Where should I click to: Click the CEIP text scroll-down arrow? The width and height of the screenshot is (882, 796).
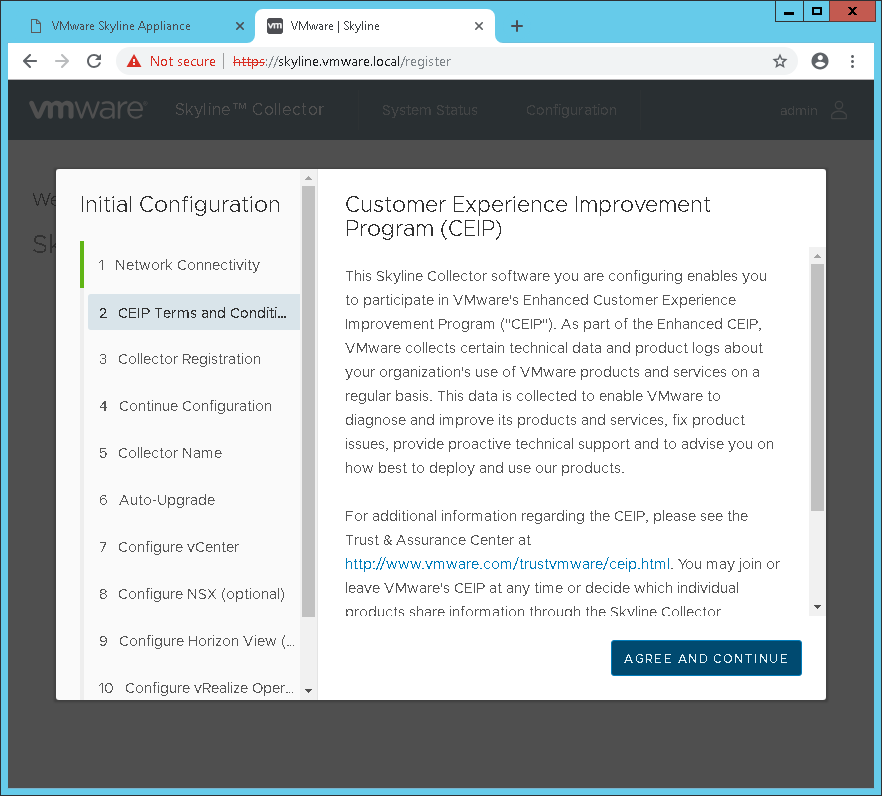(817, 607)
